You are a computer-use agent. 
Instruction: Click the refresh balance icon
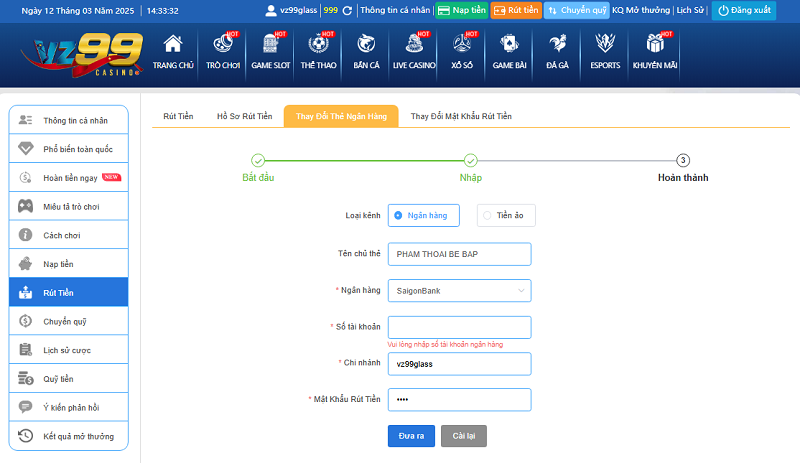click(x=347, y=11)
